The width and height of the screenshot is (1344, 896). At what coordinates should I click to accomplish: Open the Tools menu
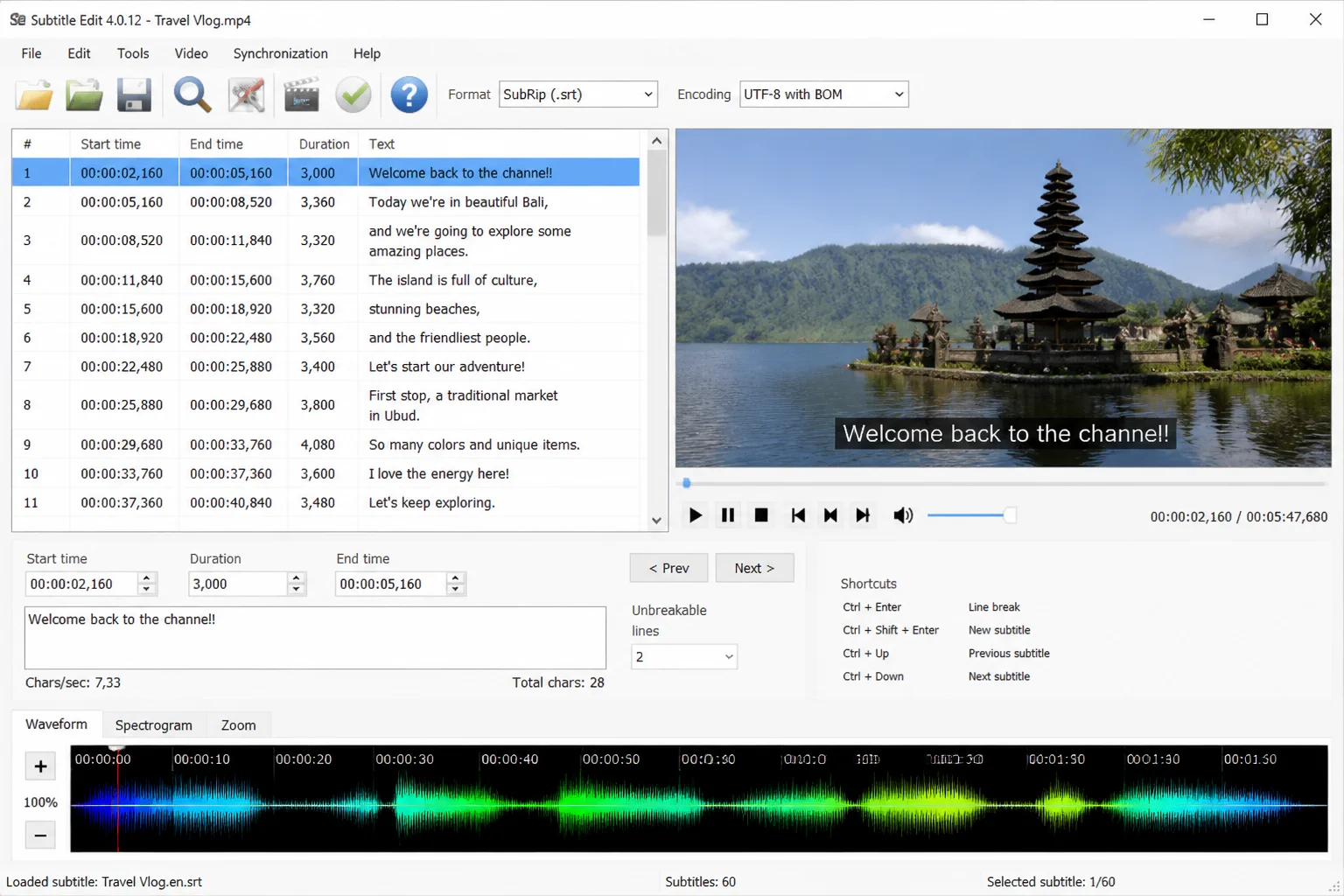click(x=133, y=53)
